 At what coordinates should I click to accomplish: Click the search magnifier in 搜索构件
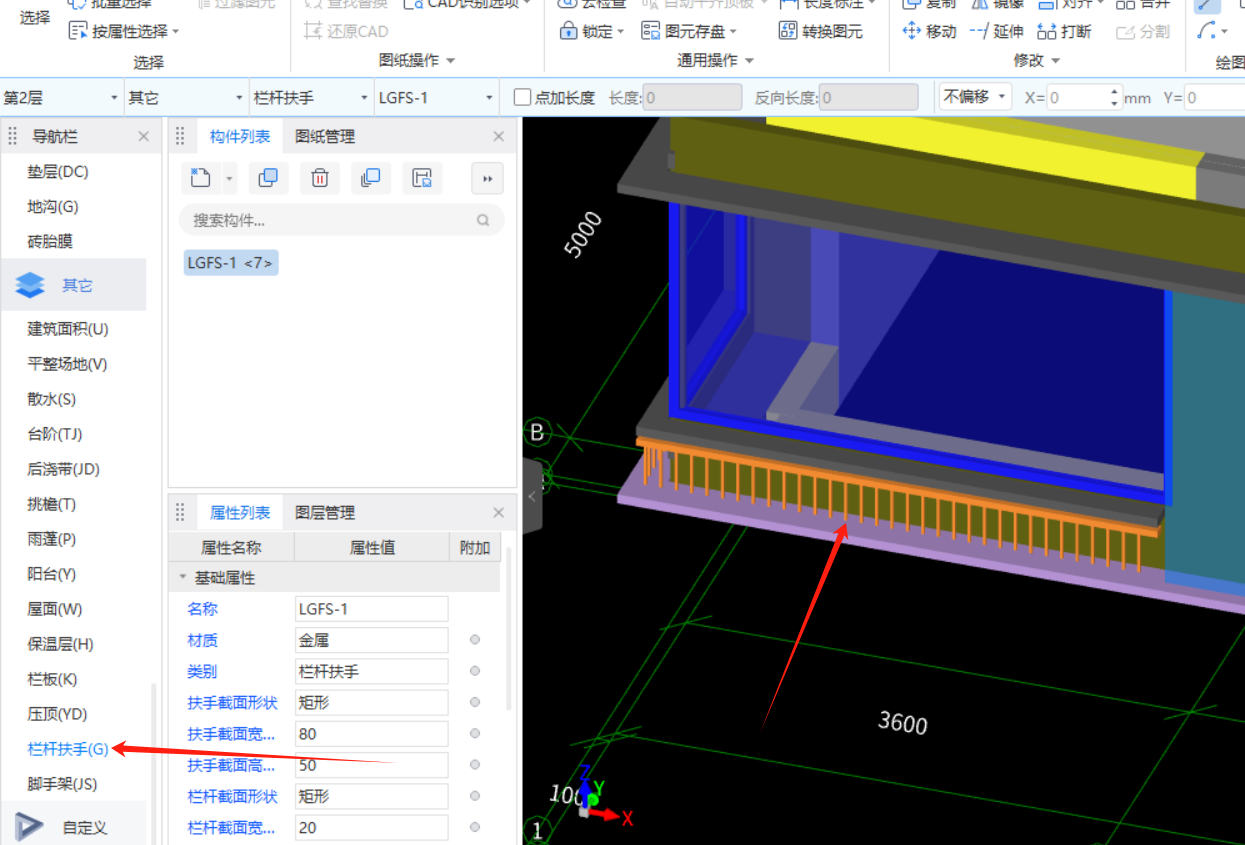click(x=483, y=220)
